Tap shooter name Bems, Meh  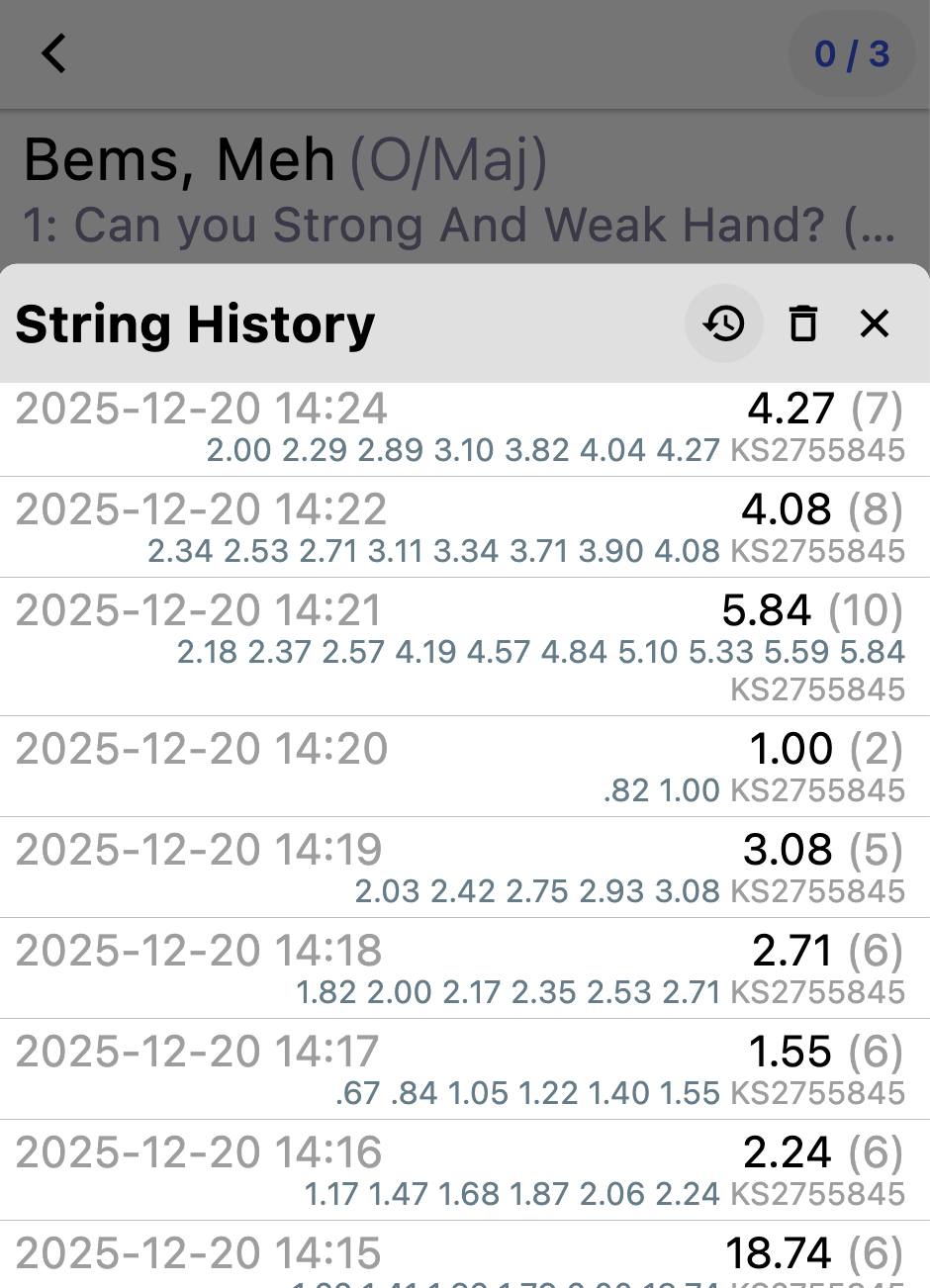point(180,159)
